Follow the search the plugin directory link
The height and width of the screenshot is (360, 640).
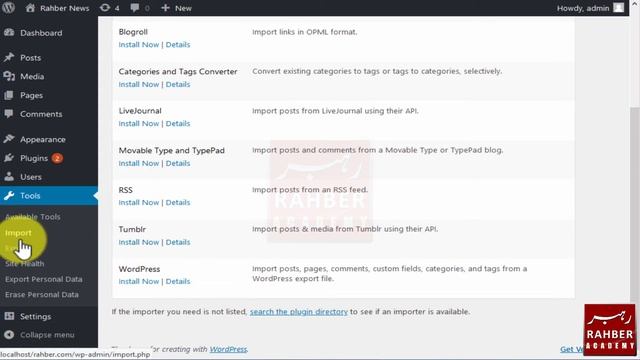point(299,312)
